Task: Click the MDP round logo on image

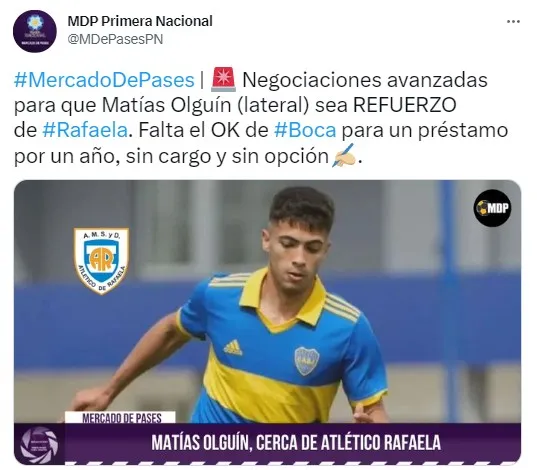Action: pos(492,208)
